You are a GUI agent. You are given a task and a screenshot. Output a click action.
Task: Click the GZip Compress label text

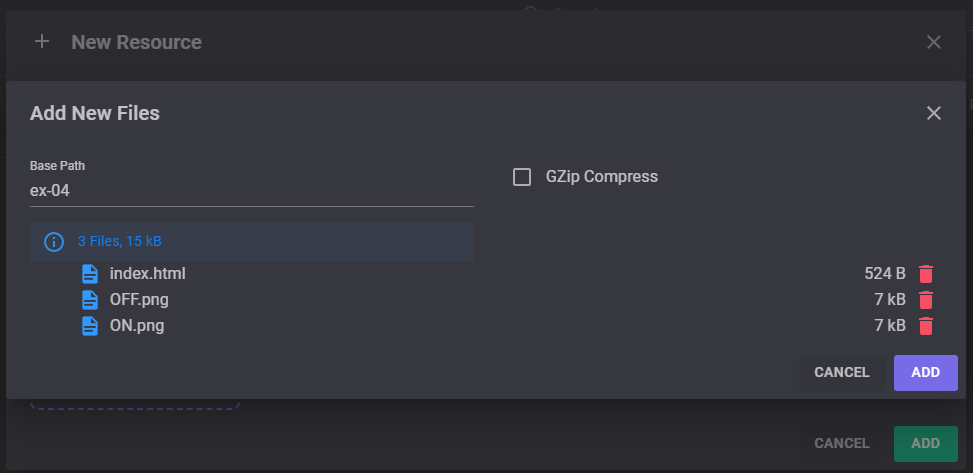coord(601,177)
